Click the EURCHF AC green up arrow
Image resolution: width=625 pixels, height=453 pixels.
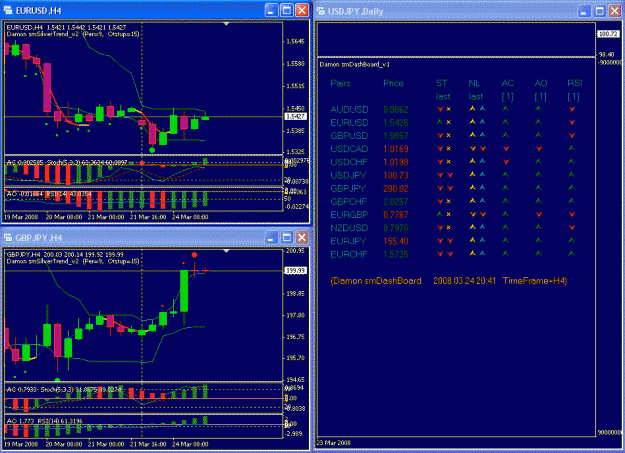pos(506,253)
